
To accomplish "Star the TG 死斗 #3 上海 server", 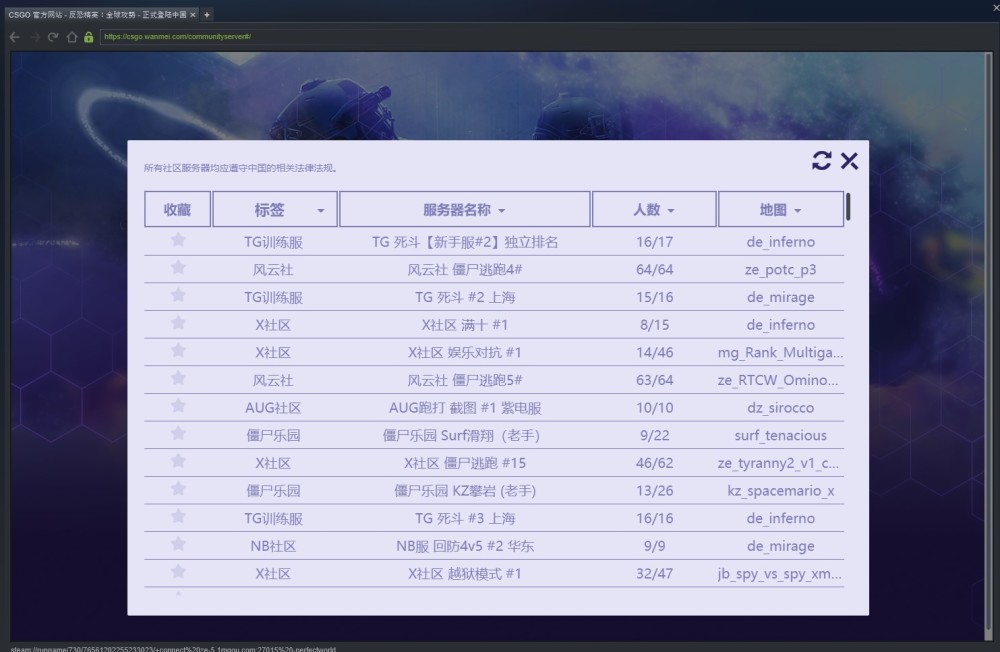I will (x=178, y=516).
